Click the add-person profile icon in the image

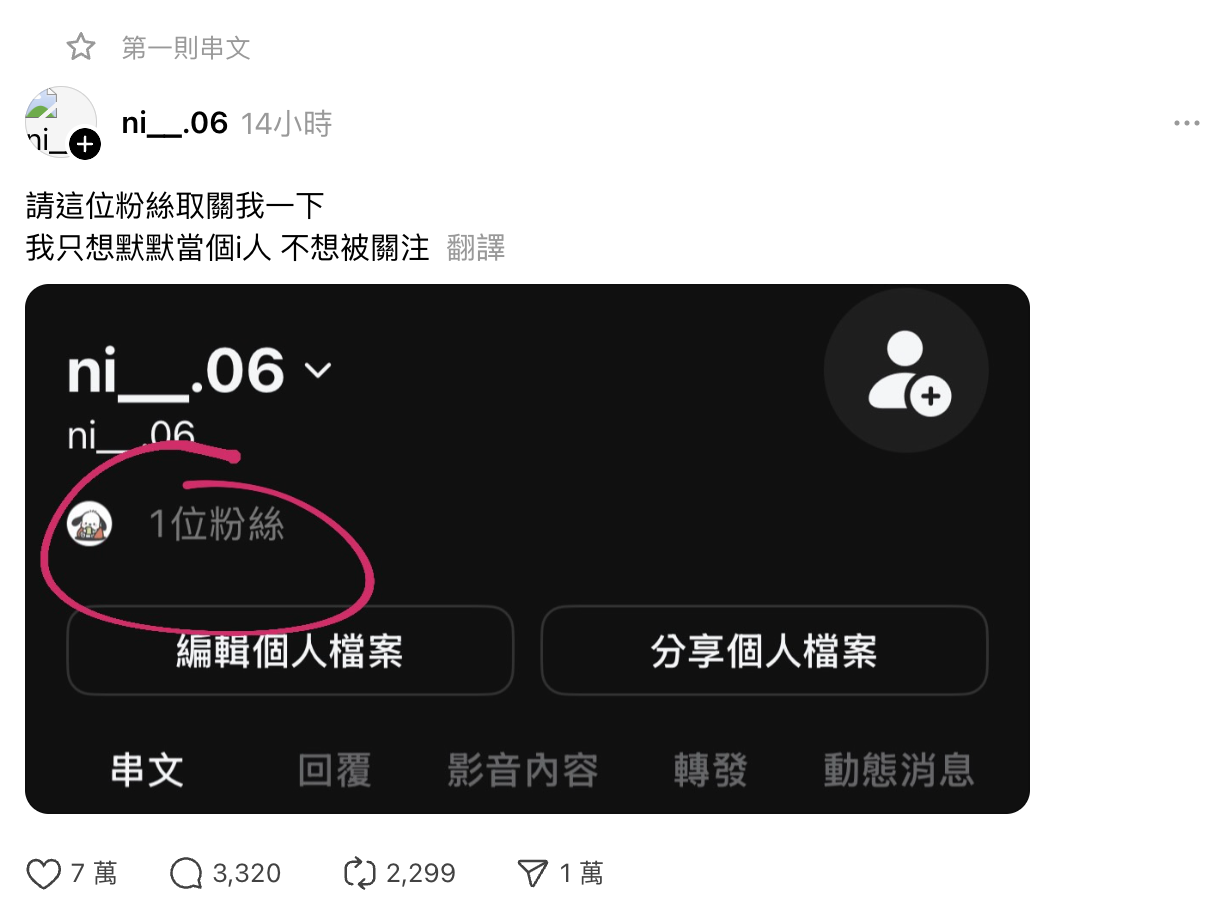pos(906,370)
